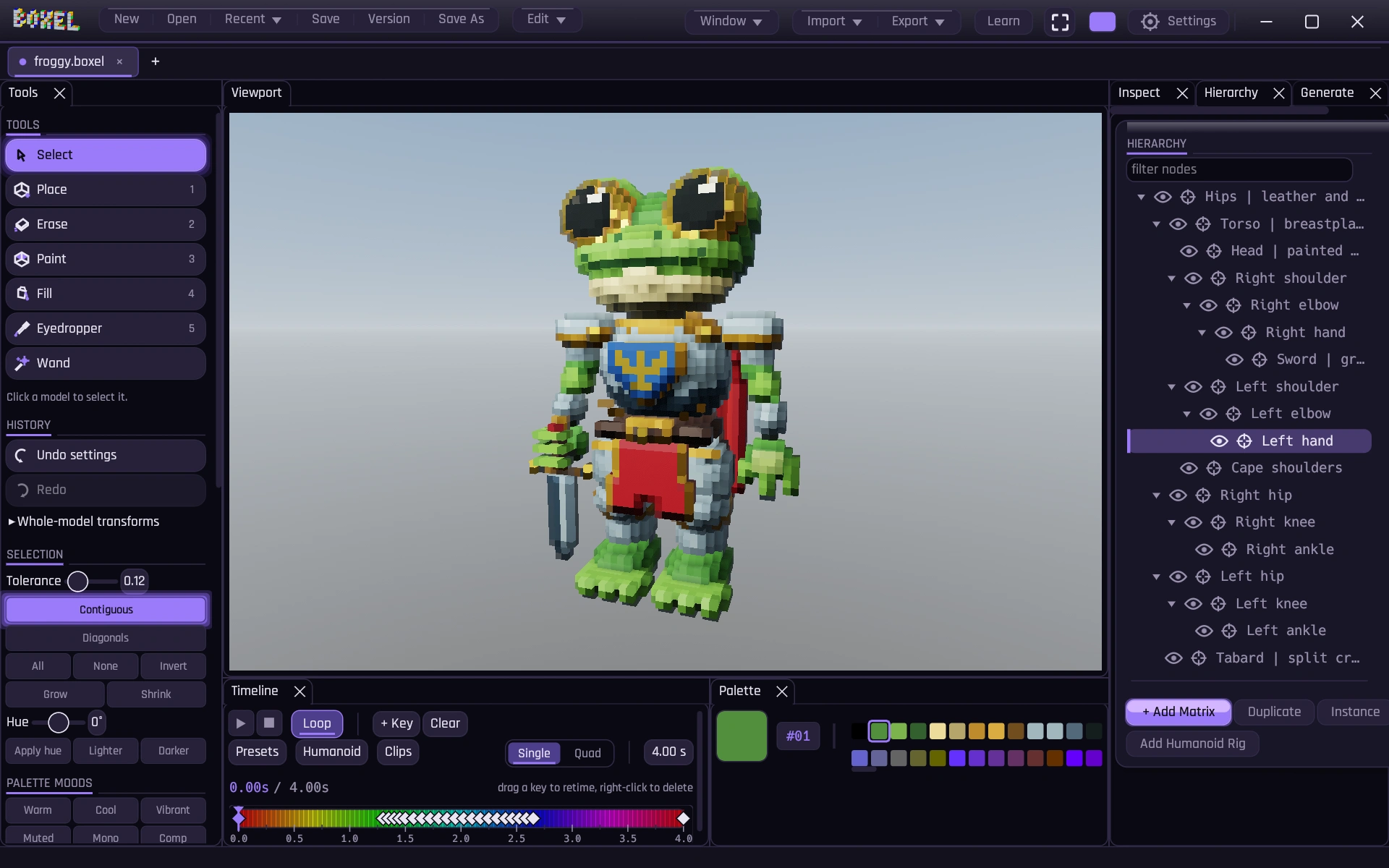Click pivot icon of Cape shoulders node
The image size is (1389, 868).
pyautogui.click(x=1214, y=468)
